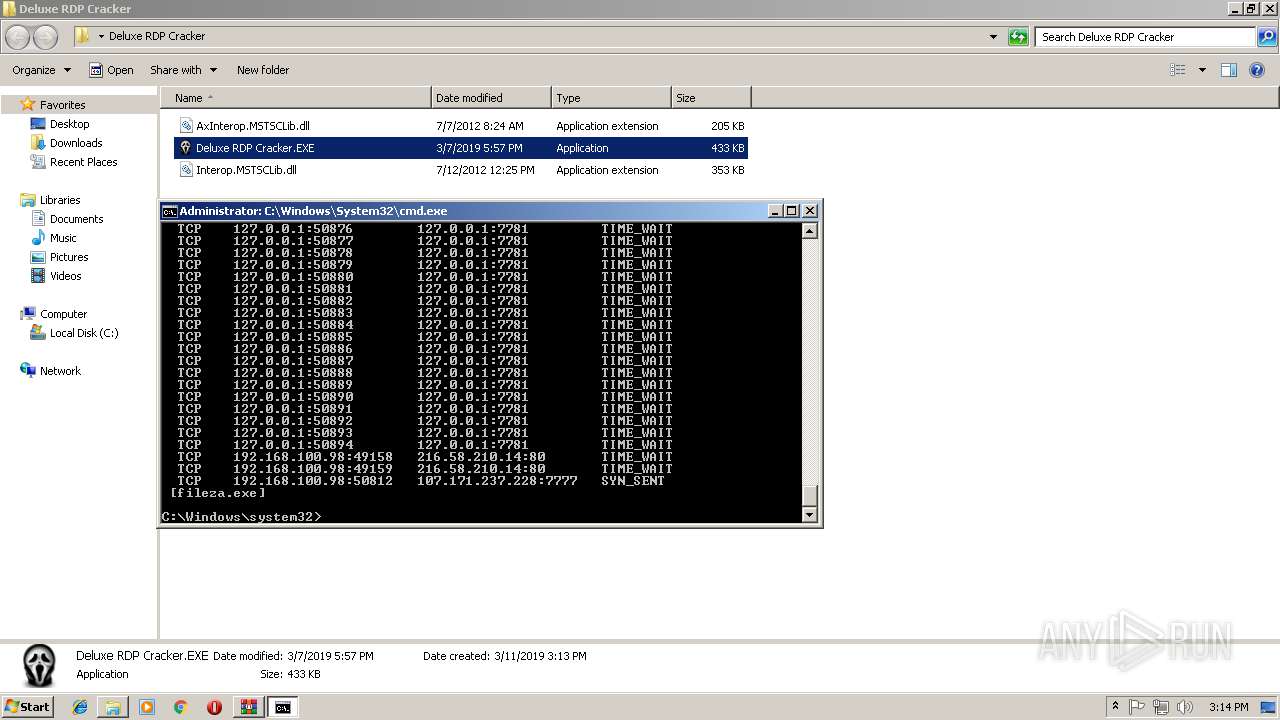Image resolution: width=1280 pixels, height=720 pixels.
Task: Open Opera browser from taskbar
Action: pyautogui.click(x=214, y=707)
